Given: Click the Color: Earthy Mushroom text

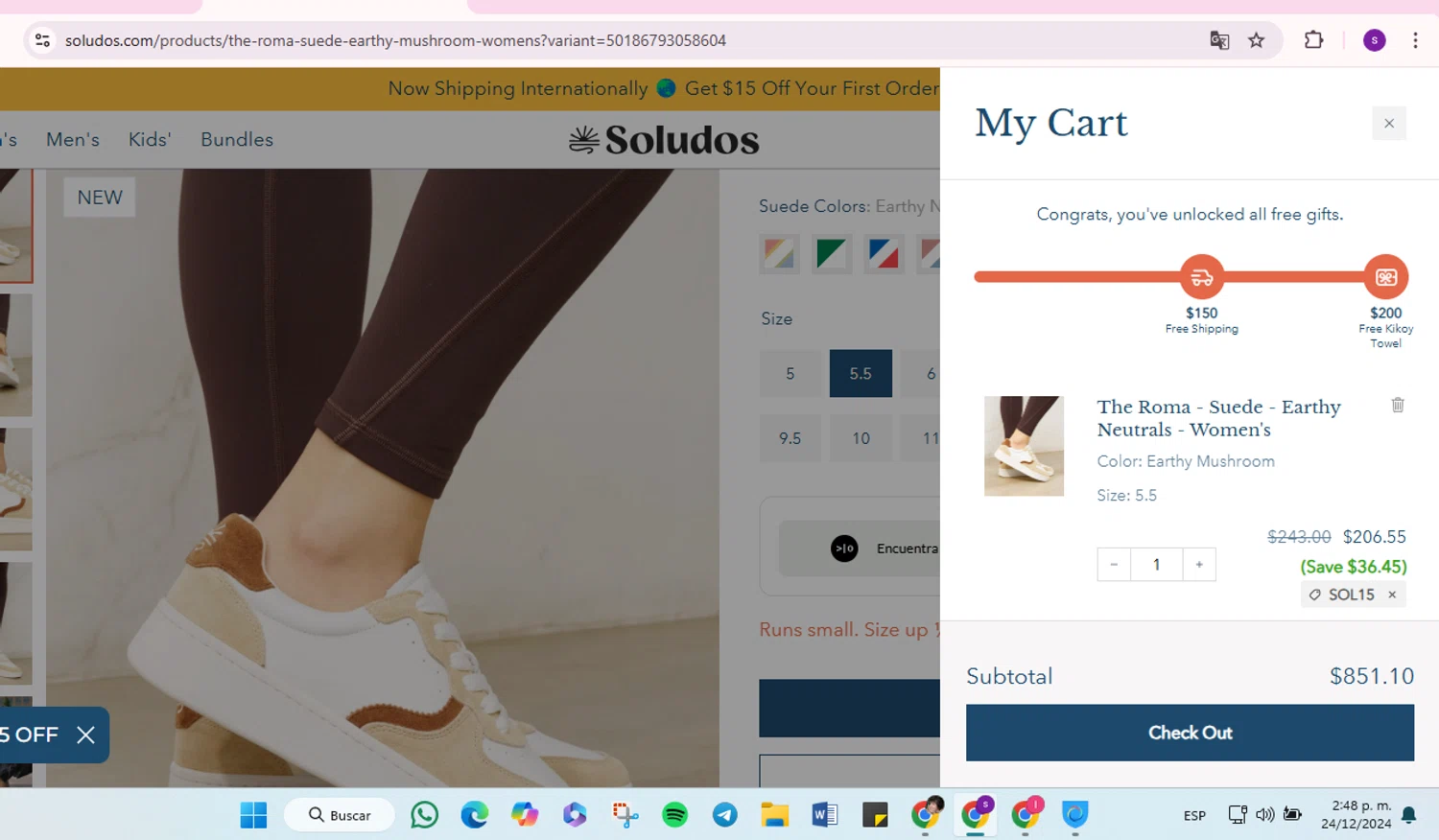Looking at the screenshot, I should coord(1186,461).
